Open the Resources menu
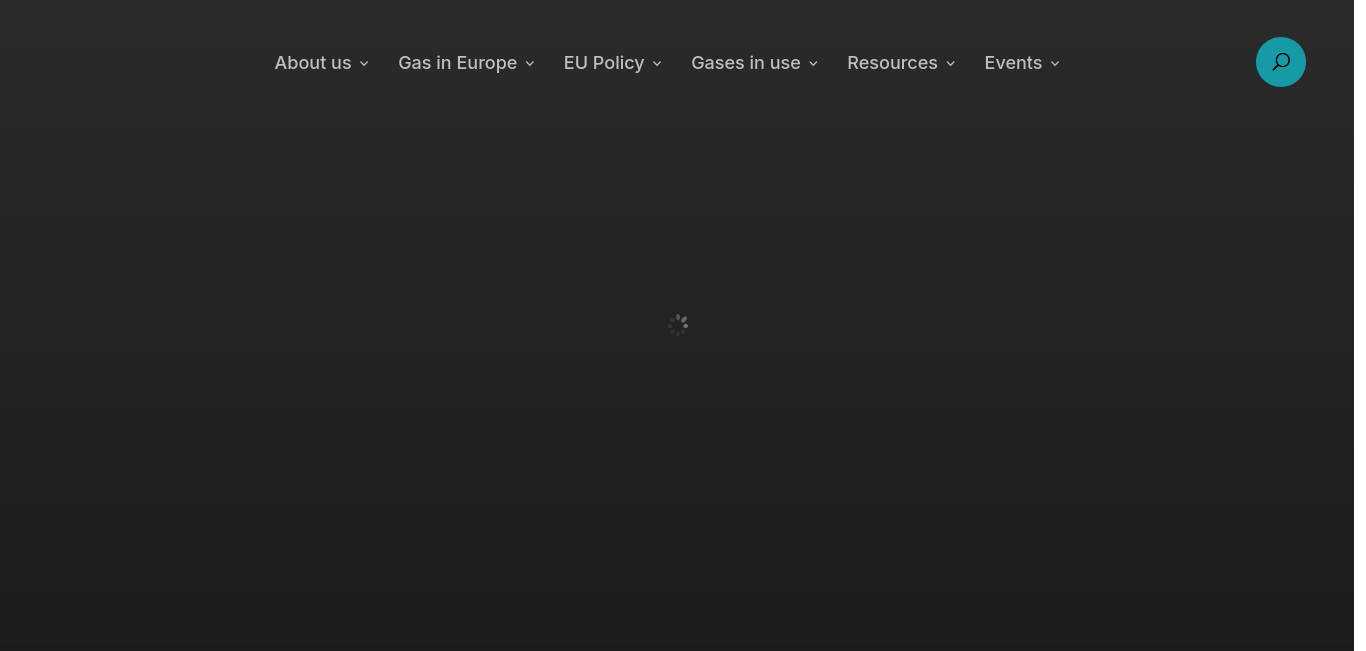 (901, 63)
